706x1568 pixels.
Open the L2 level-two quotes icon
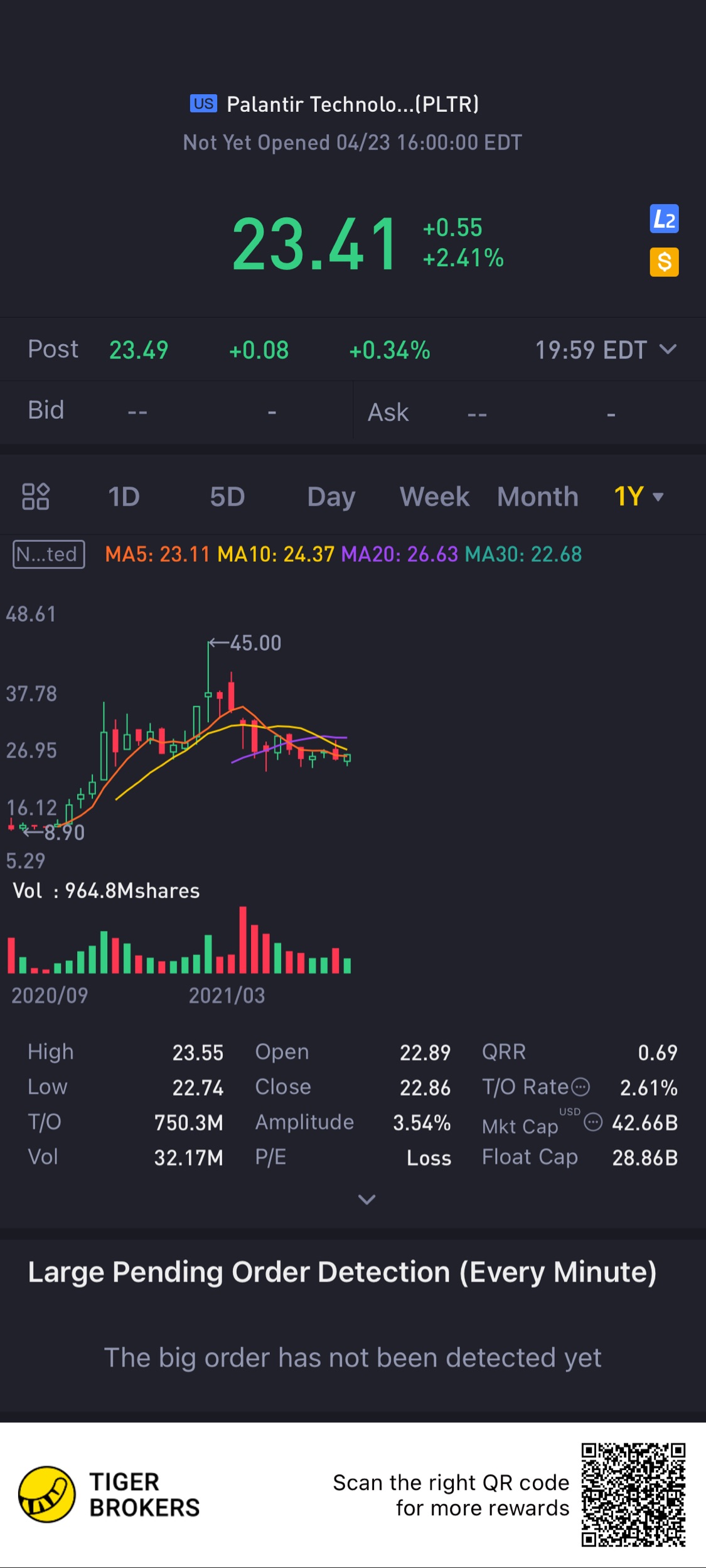[x=664, y=219]
